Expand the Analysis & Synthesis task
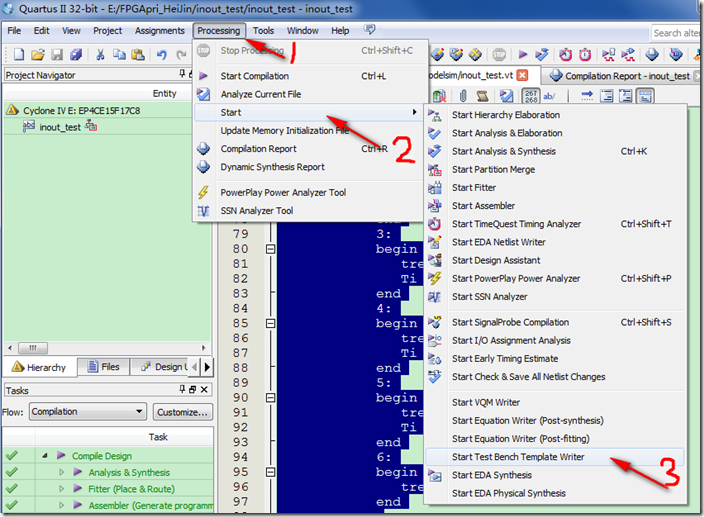704x517 pixels. [61, 472]
